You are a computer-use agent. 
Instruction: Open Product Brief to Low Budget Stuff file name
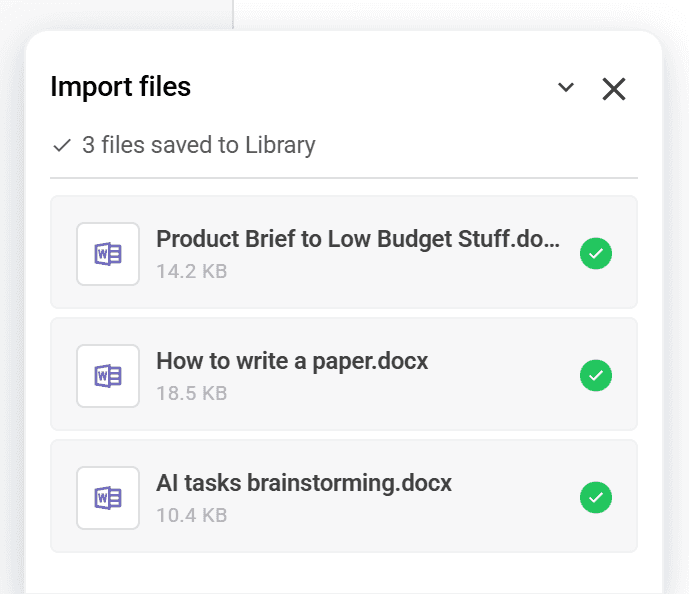tap(358, 240)
